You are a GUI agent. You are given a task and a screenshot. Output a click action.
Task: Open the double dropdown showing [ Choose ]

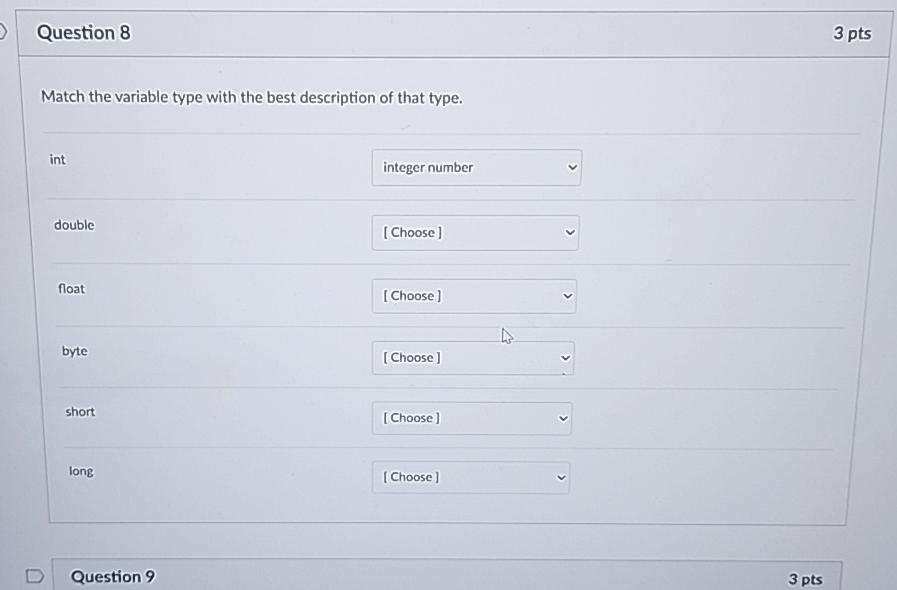[475, 232]
